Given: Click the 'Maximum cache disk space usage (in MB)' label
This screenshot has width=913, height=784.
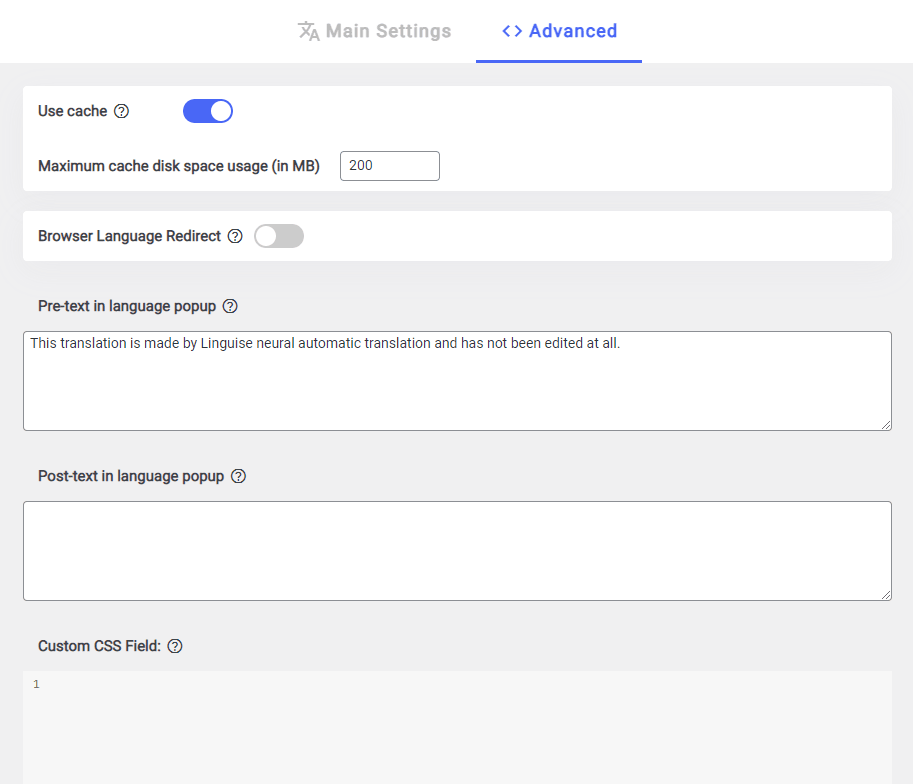Looking at the screenshot, I should (179, 166).
